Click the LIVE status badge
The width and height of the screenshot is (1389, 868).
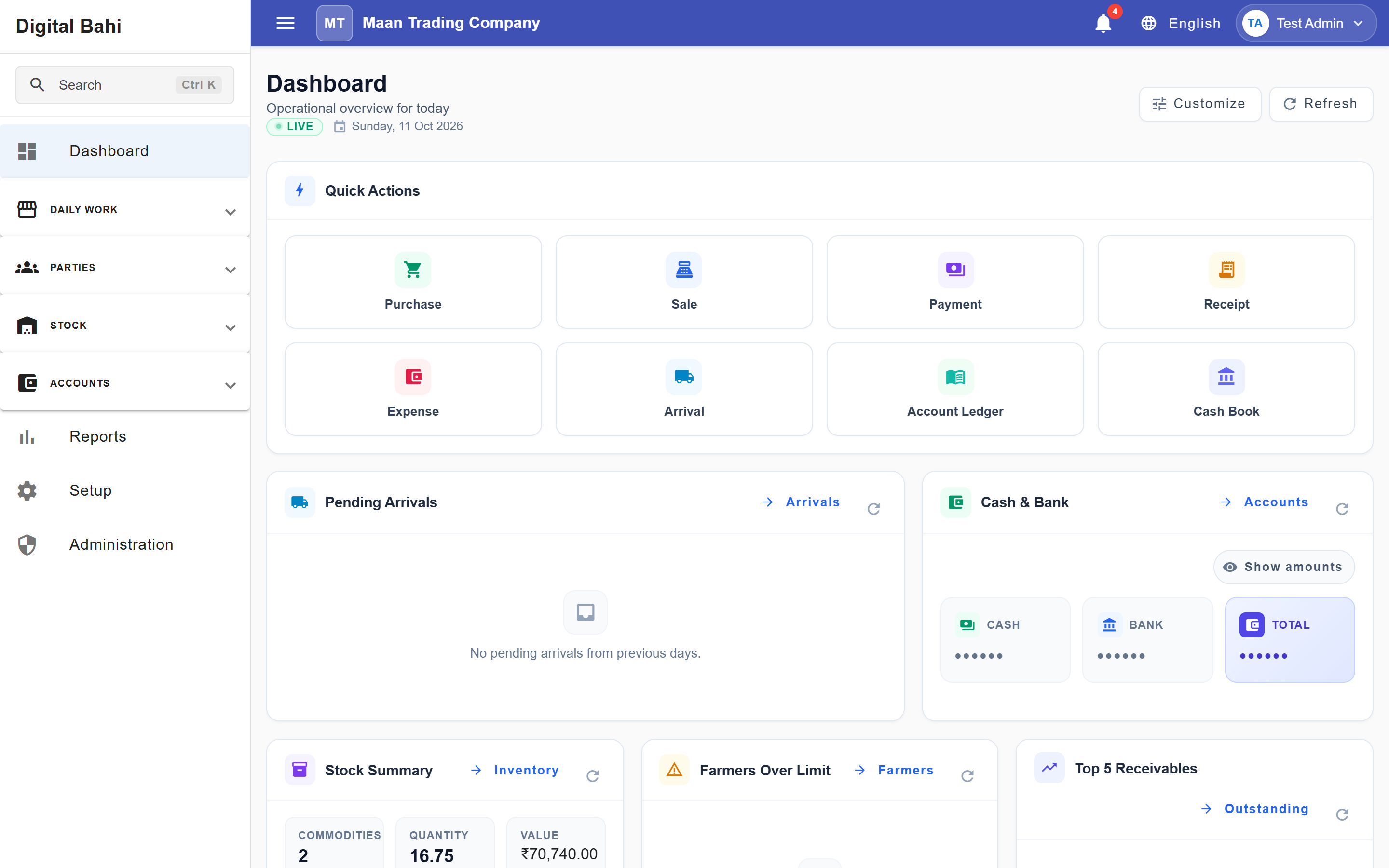click(295, 126)
